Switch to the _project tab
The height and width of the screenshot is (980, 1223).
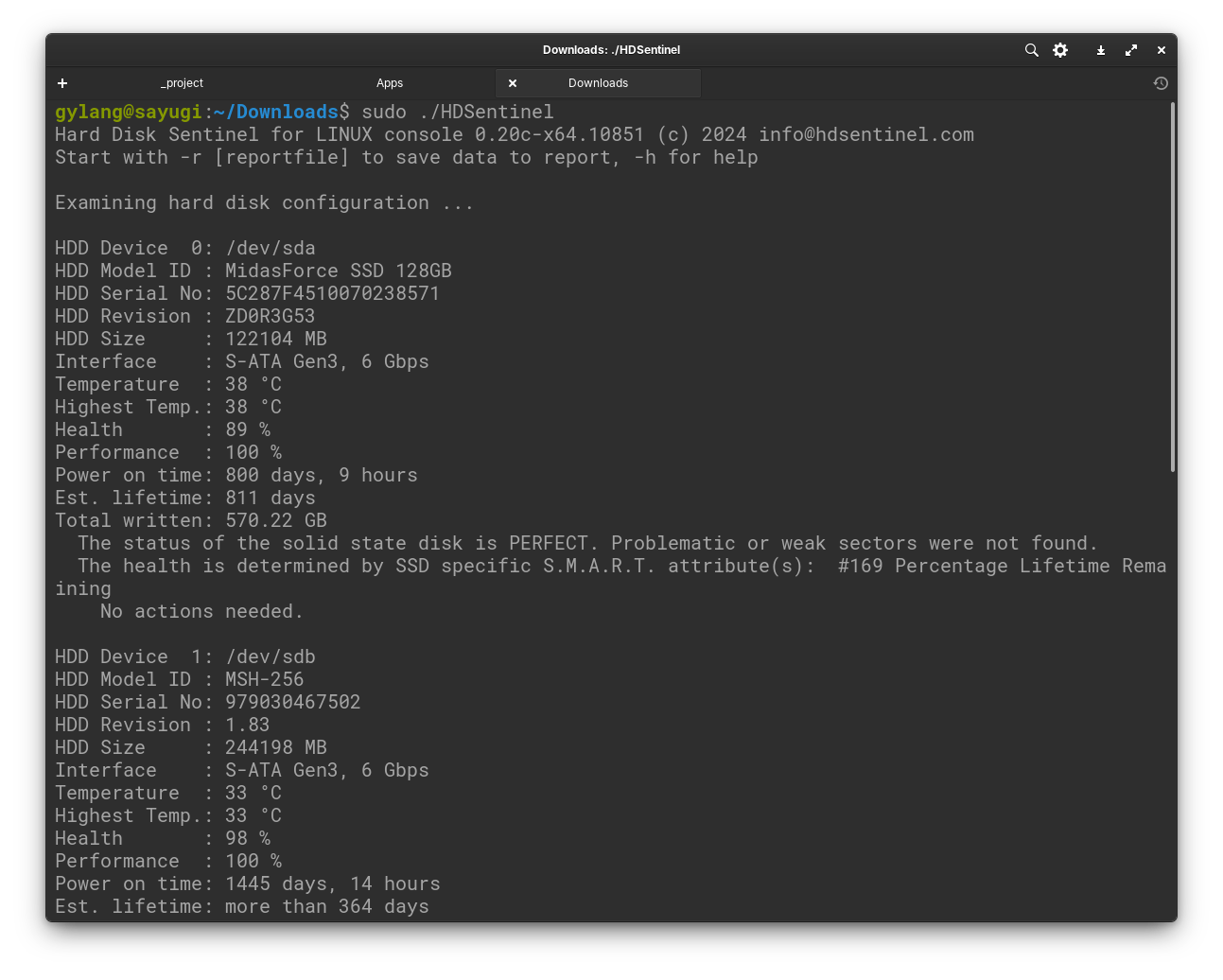coord(182,83)
